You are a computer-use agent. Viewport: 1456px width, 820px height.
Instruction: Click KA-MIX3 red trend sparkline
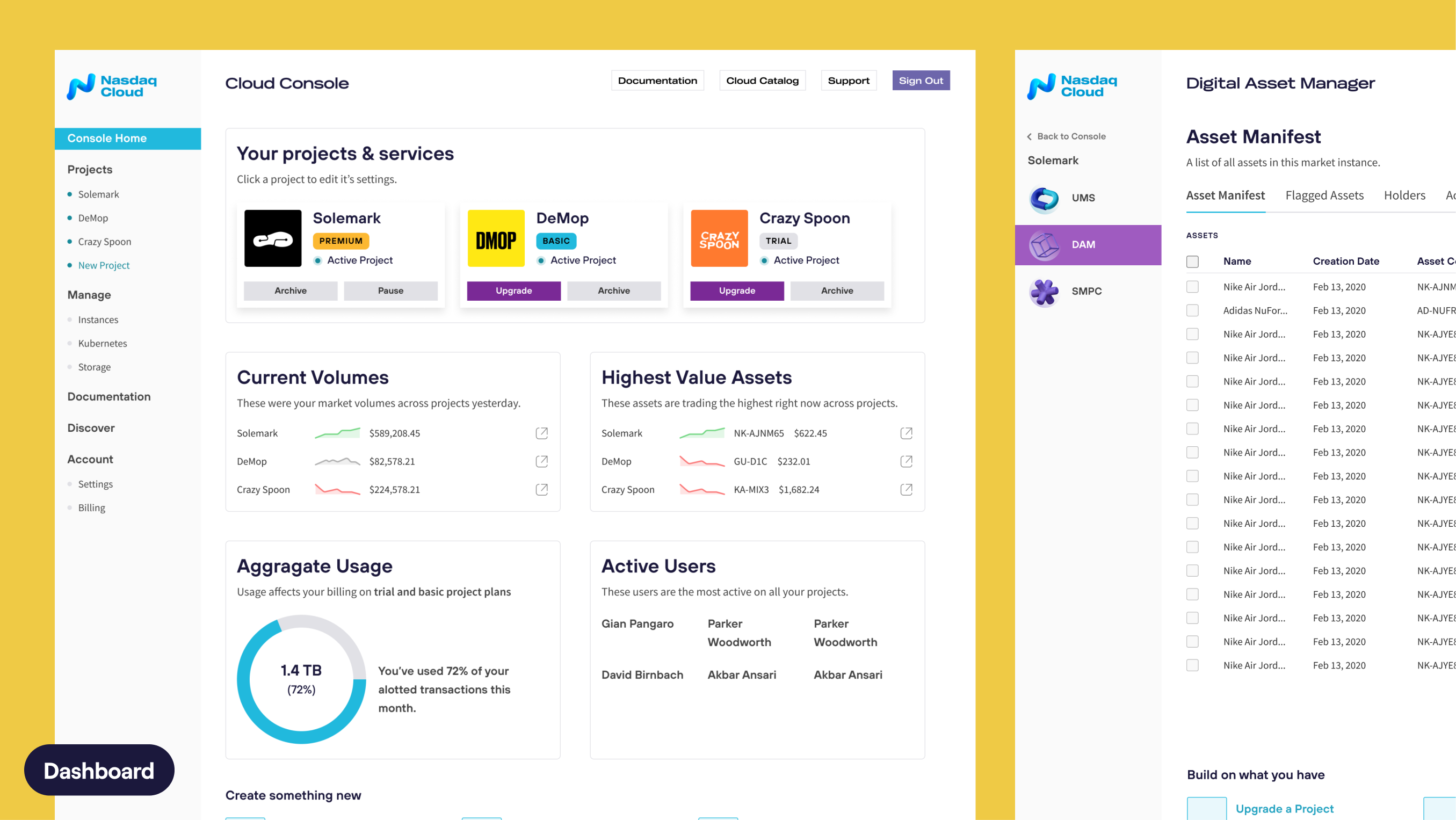click(x=701, y=490)
